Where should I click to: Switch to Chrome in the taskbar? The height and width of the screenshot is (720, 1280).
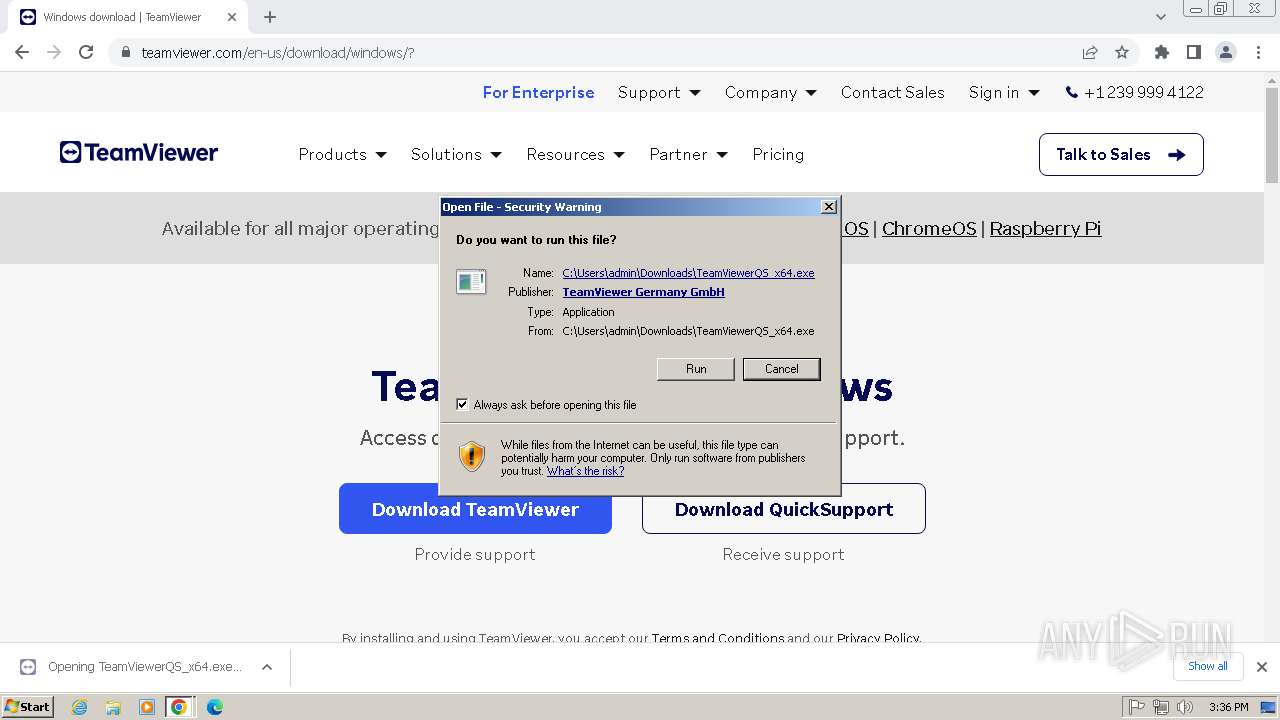179,707
